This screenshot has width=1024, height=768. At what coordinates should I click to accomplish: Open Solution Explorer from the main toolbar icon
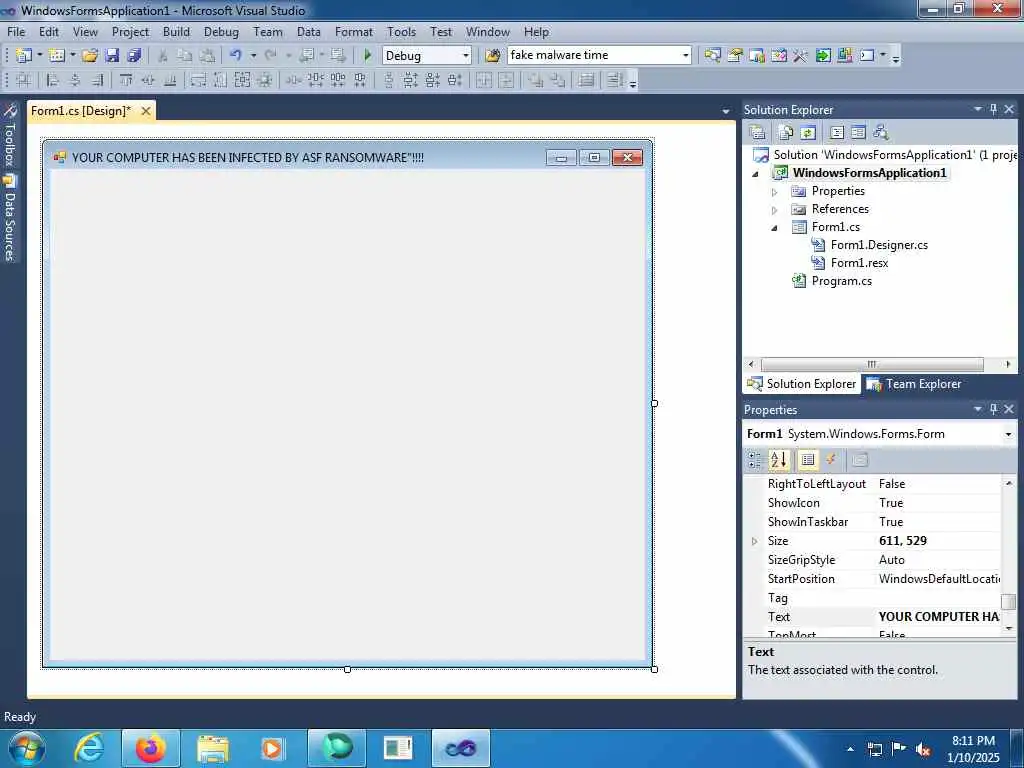(712, 56)
